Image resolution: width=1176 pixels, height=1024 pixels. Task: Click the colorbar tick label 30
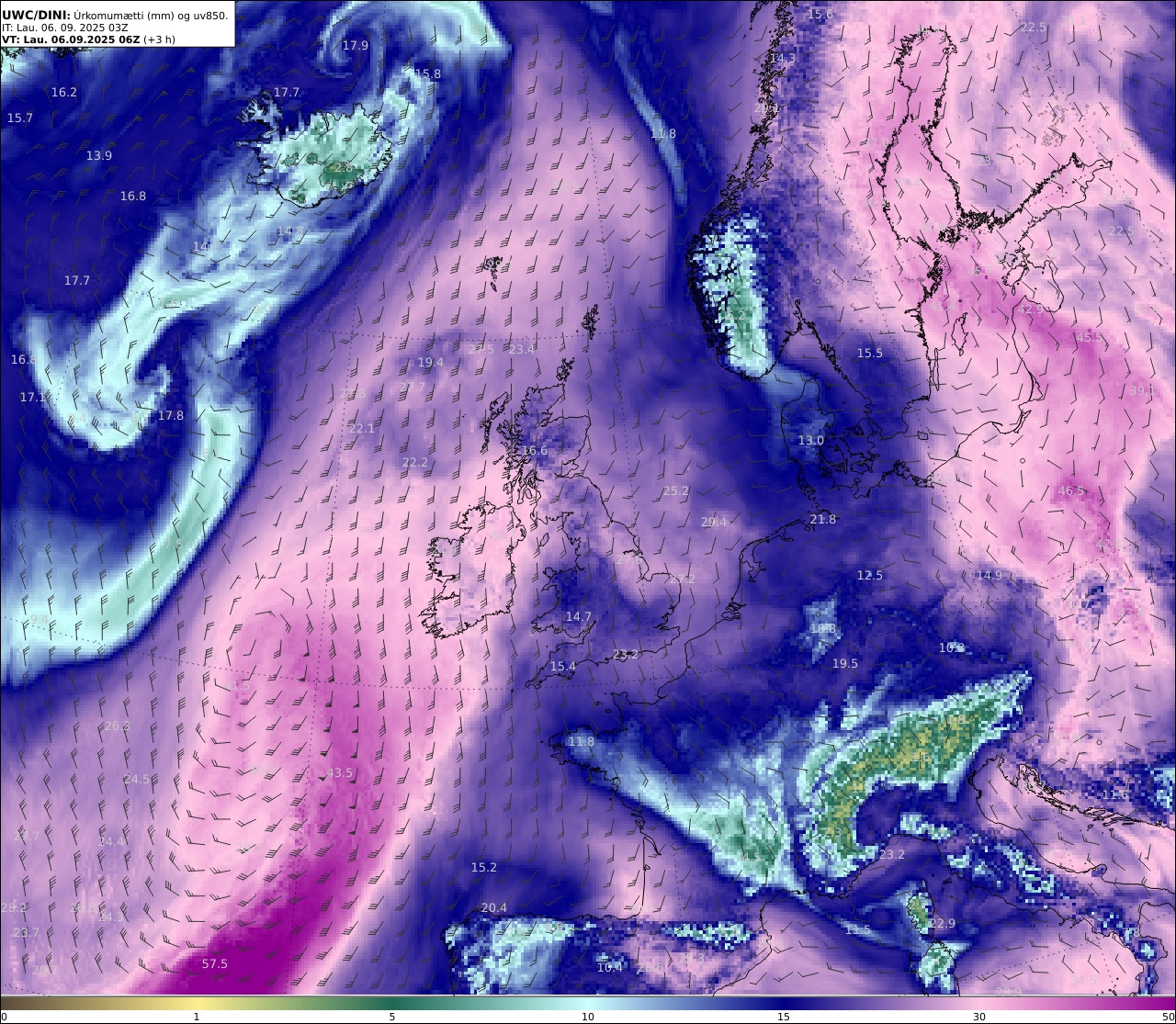(979, 1017)
